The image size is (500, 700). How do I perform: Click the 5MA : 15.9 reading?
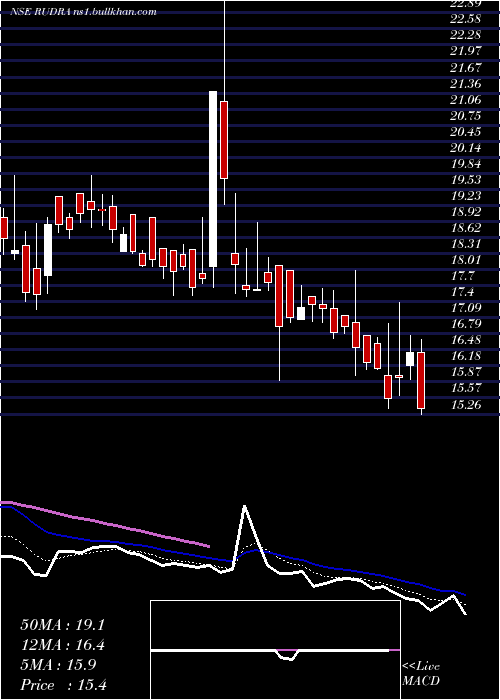click(58, 665)
